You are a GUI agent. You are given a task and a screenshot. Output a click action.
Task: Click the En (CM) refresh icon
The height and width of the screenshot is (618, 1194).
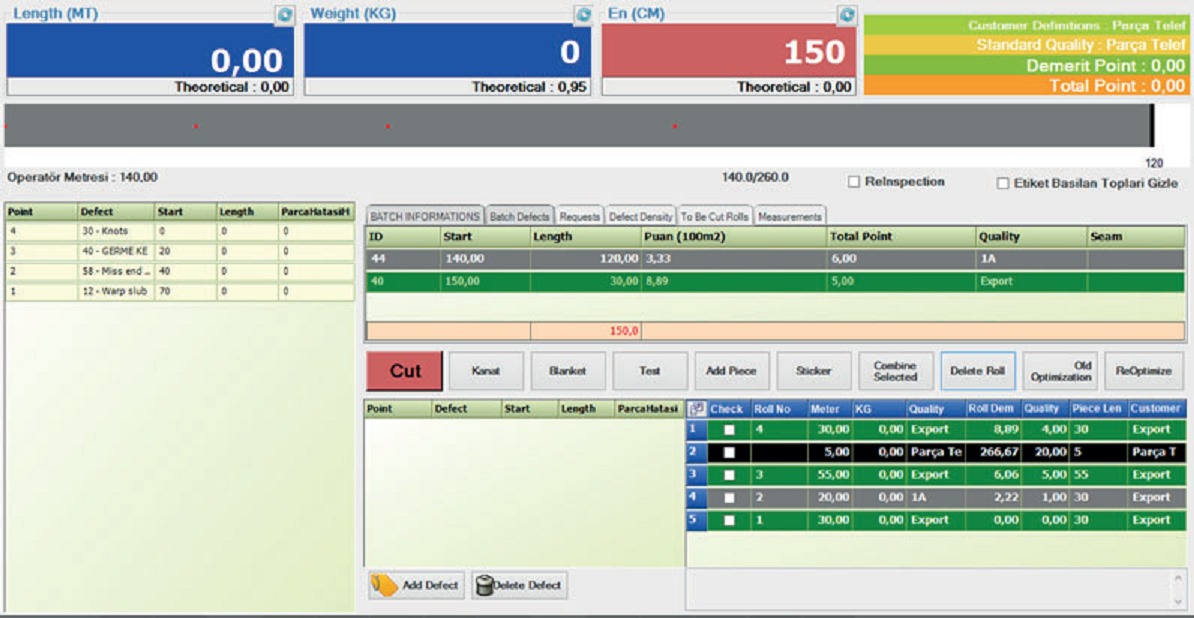(847, 15)
